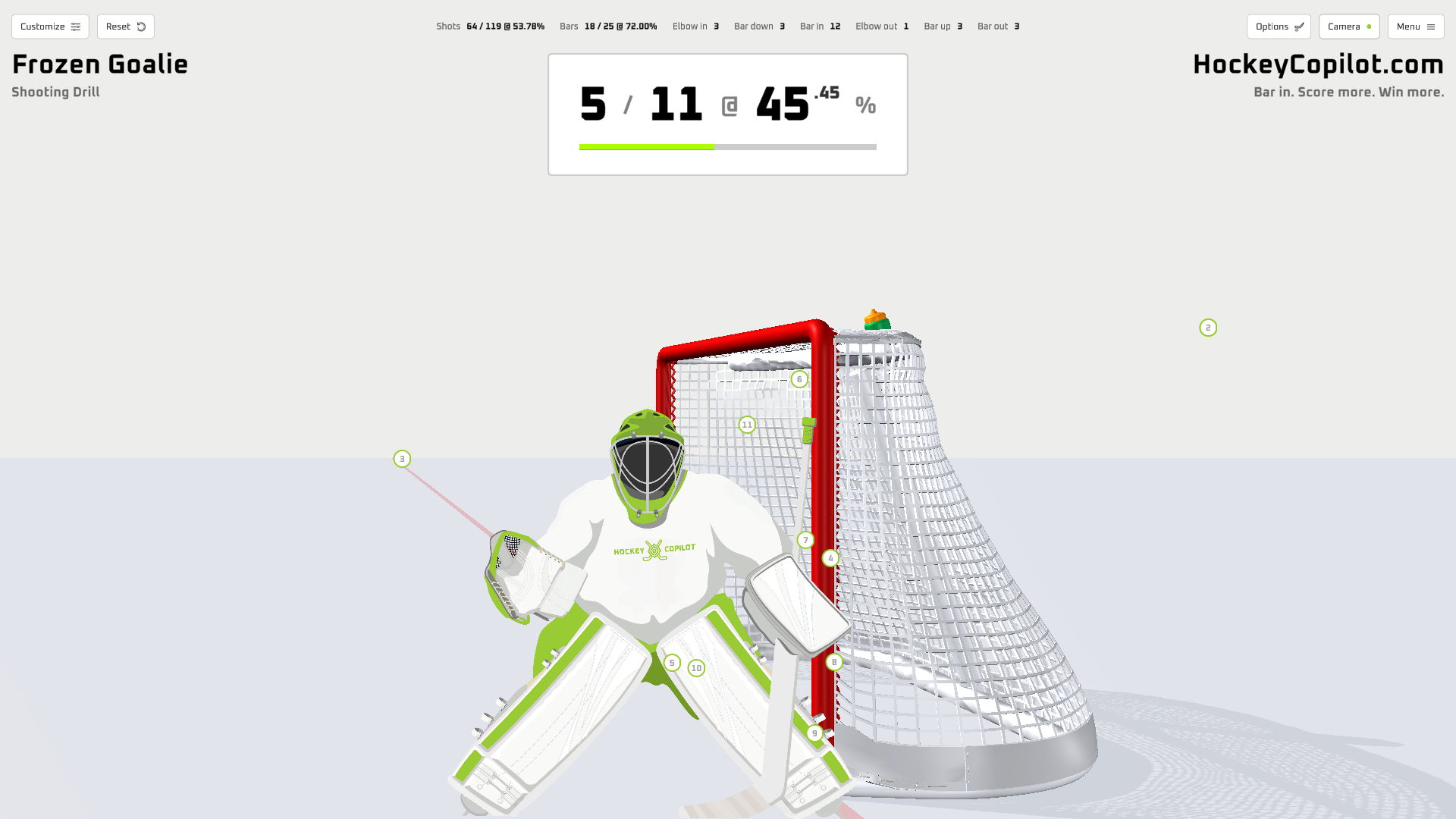Viewport: 1456px width, 819px height.
Task: Click the Customize menu button
Action: pos(50,26)
